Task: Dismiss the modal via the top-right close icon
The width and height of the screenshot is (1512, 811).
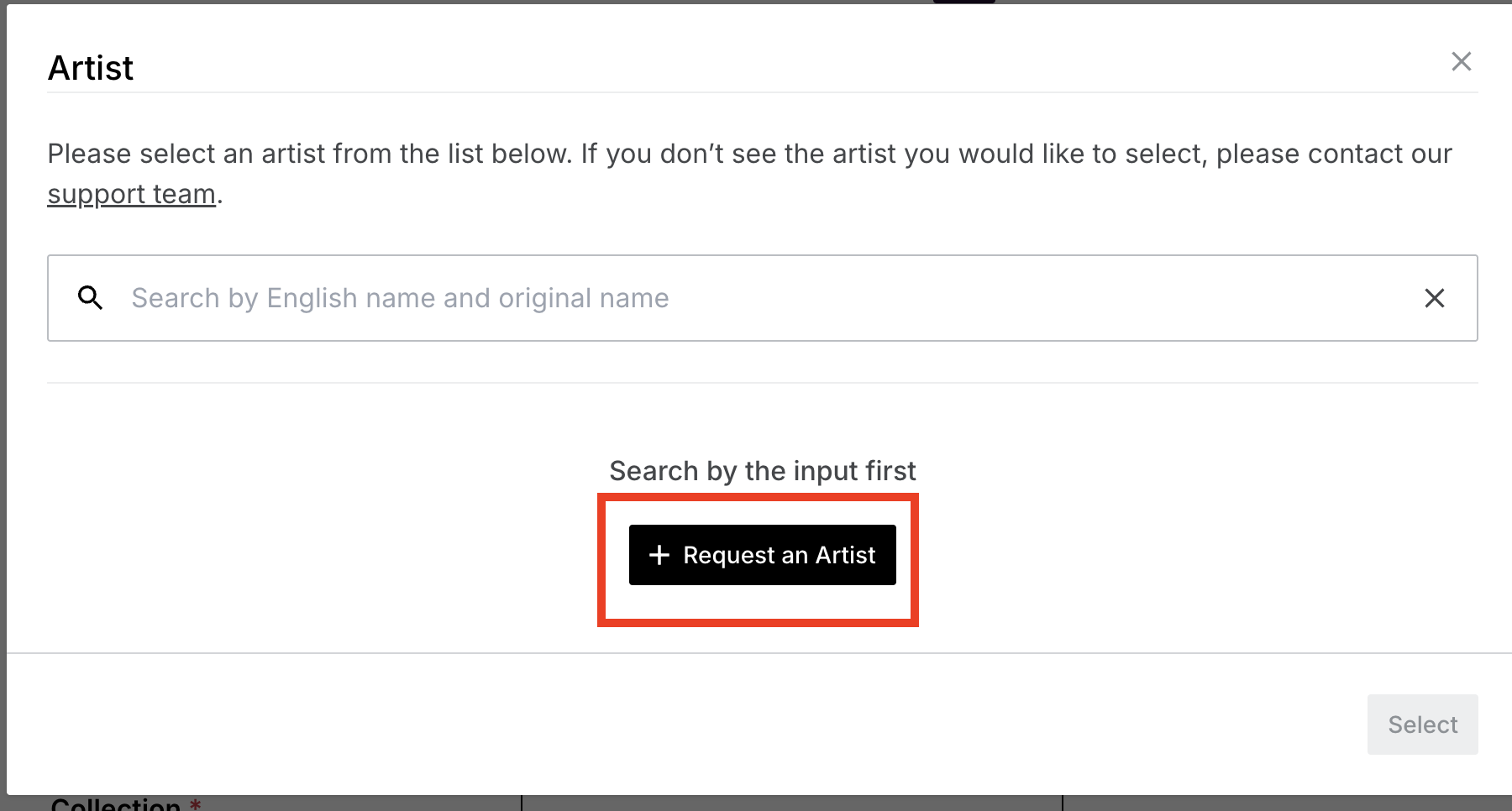Action: pos(1462,61)
